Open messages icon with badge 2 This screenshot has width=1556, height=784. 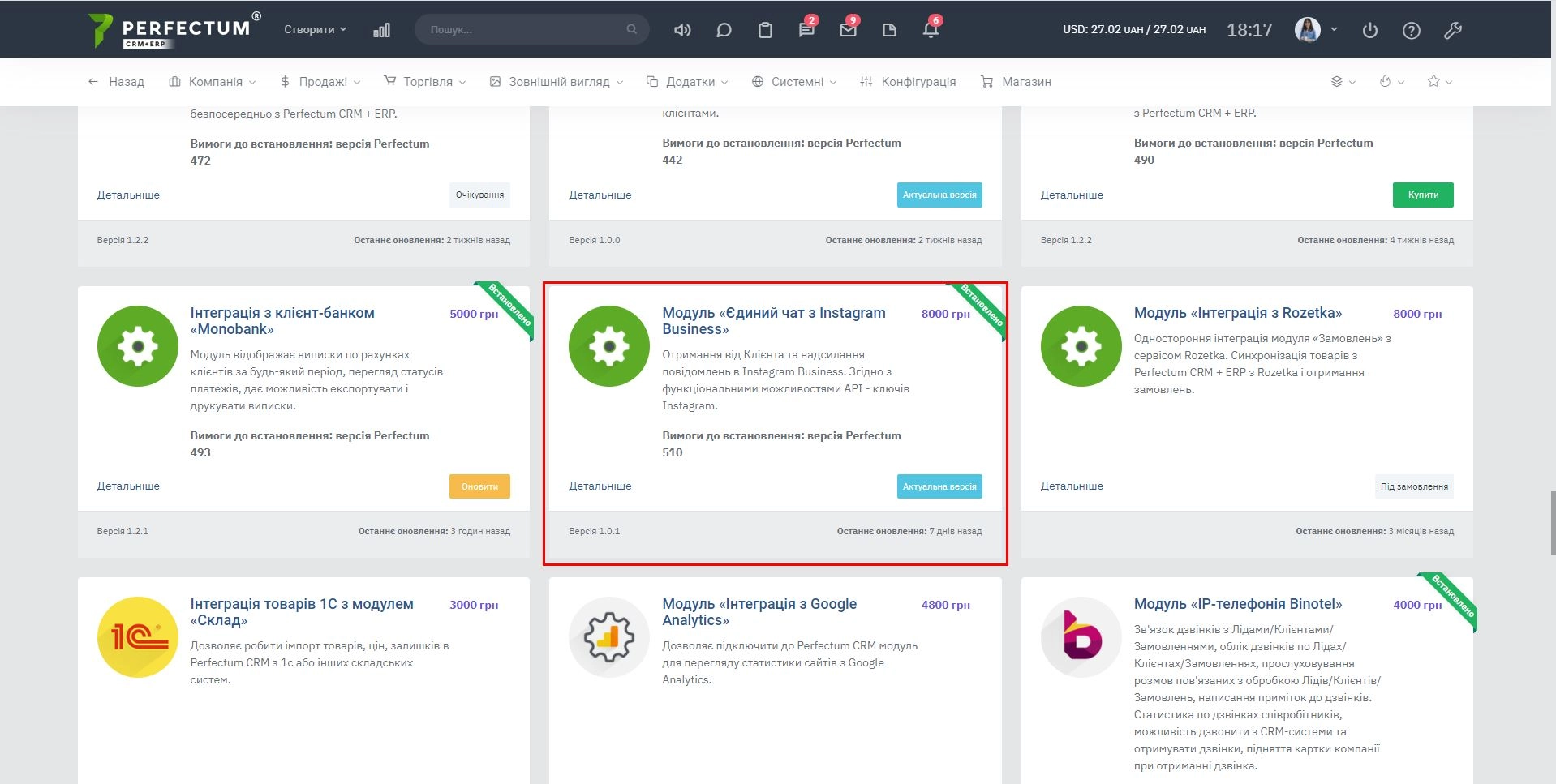click(806, 30)
